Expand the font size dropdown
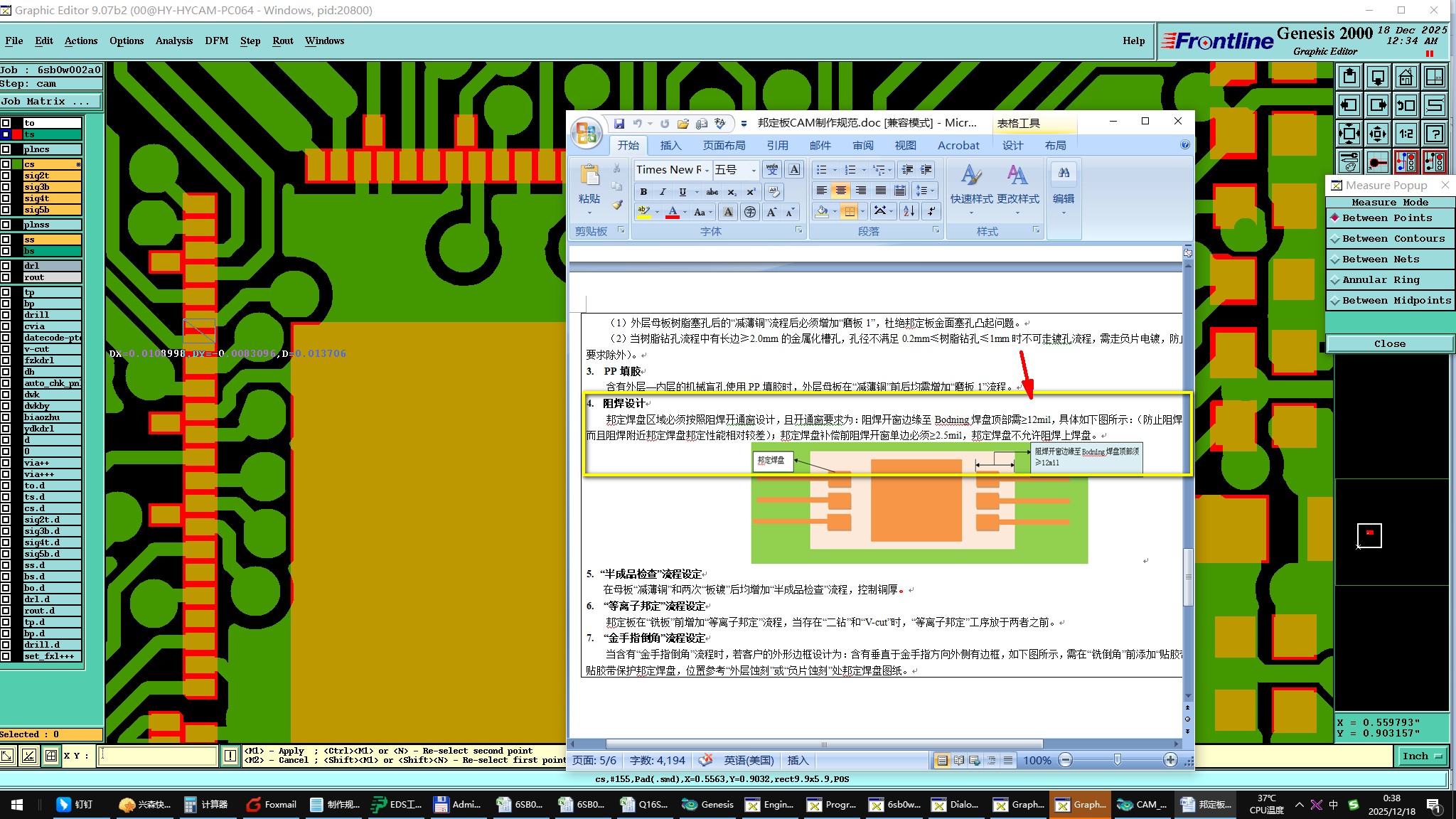Image resolution: width=1456 pixels, height=819 pixels. 754,170
